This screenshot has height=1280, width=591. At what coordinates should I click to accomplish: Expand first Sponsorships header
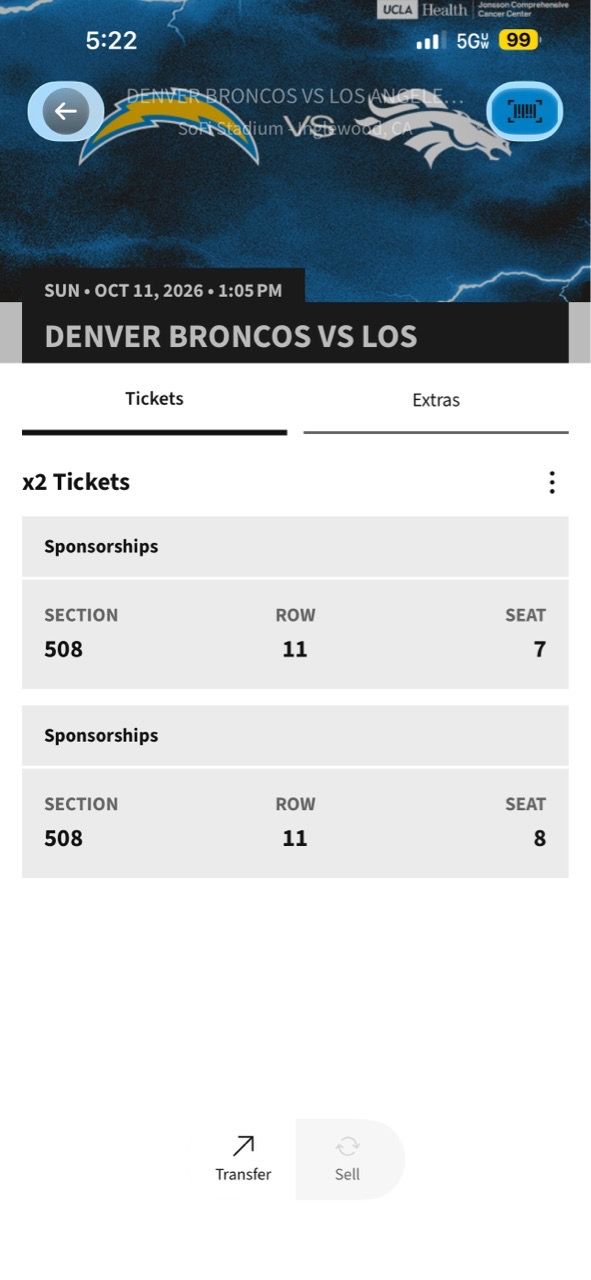pyautogui.click(x=295, y=547)
